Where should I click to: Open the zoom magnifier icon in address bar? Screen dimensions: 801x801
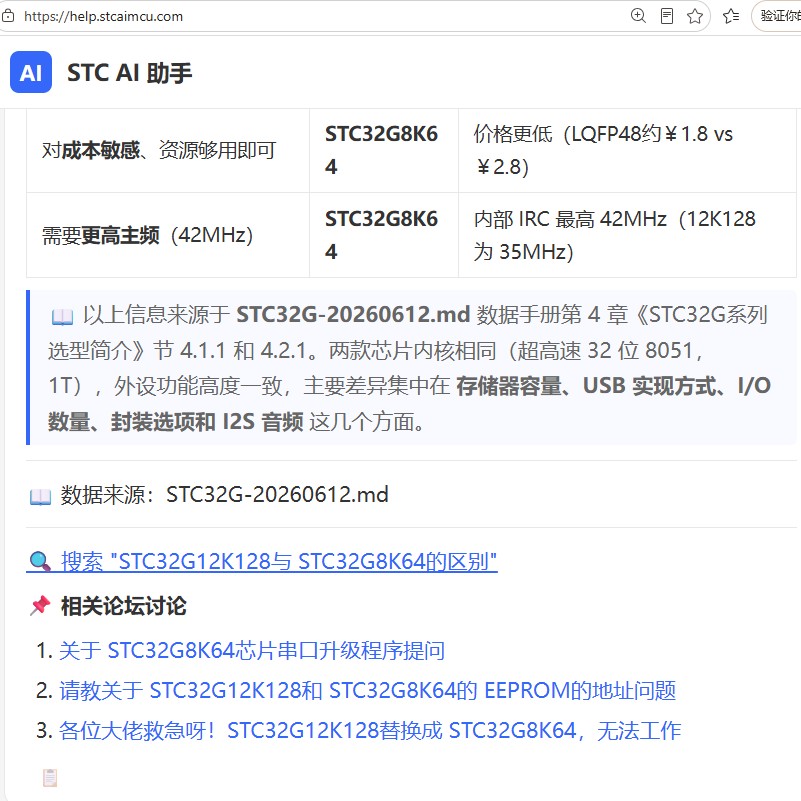(638, 16)
